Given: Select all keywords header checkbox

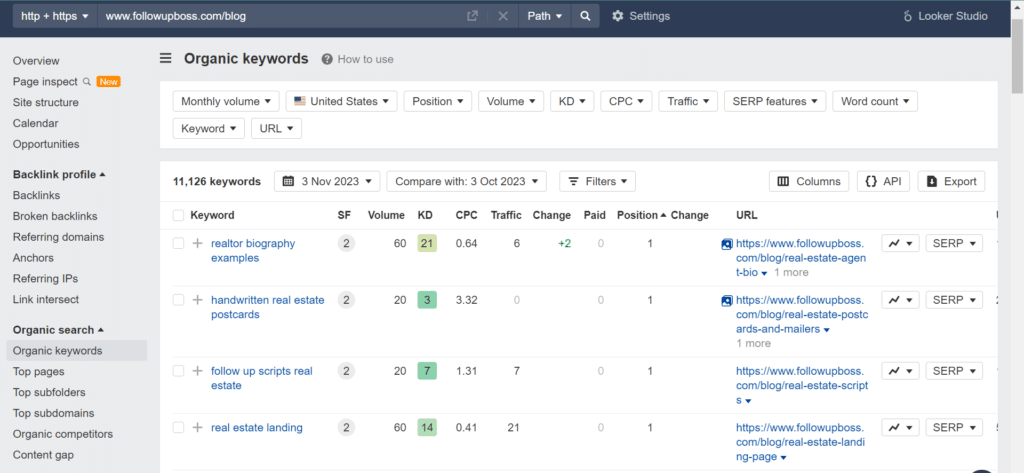Looking at the screenshot, I should click(178, 216).
